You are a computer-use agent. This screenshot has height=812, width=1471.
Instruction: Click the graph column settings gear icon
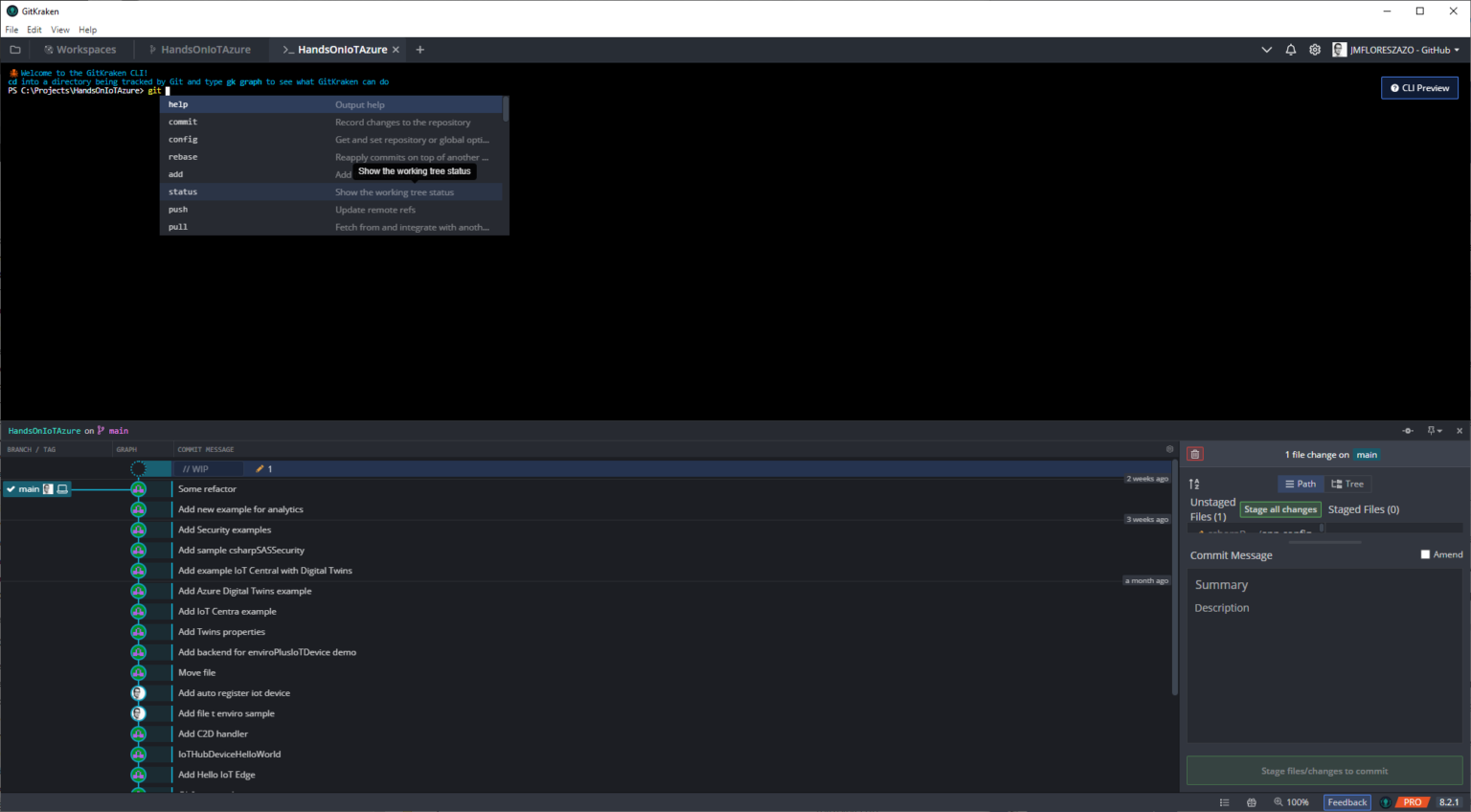coord(1169,449)
